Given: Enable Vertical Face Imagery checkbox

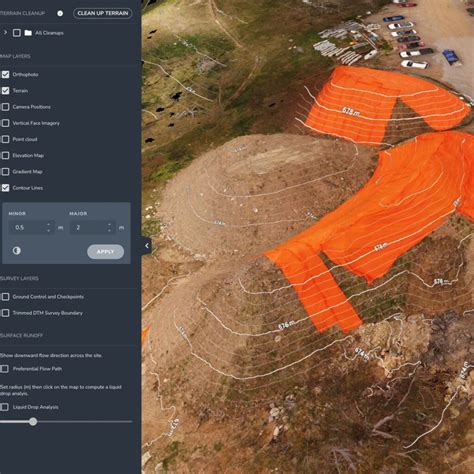Looking at the screenshot, I should point(5,123).
